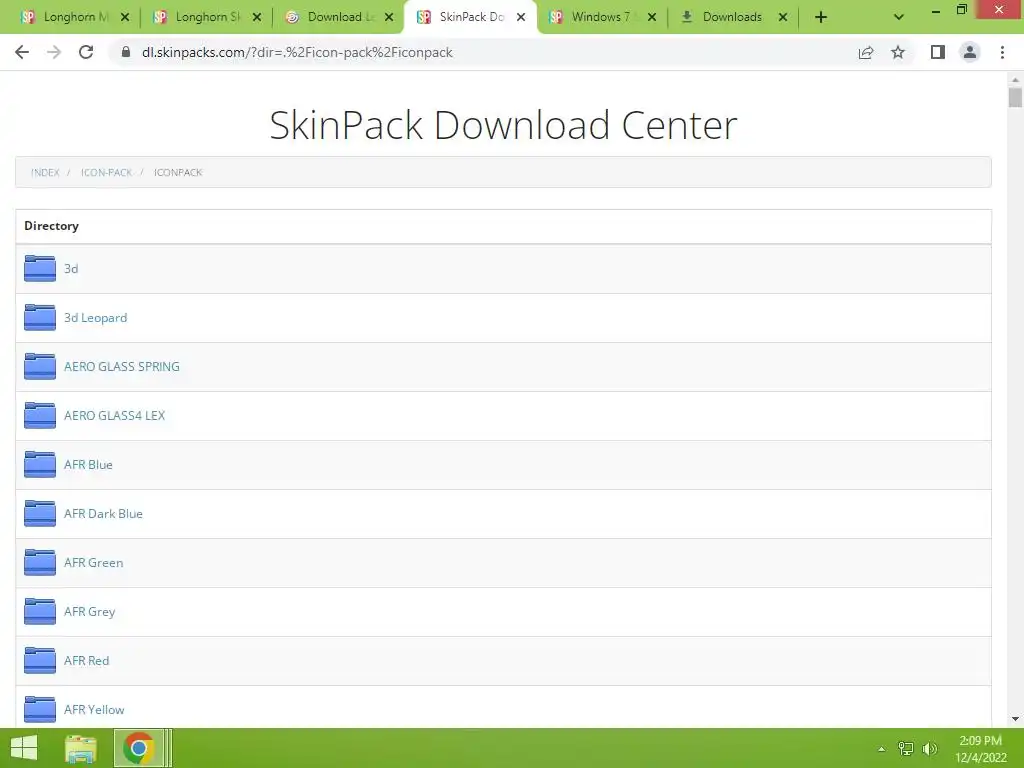The image size is (1024, 768).
Task: Click the 3d folder icon
Action: tap(40, 268)
